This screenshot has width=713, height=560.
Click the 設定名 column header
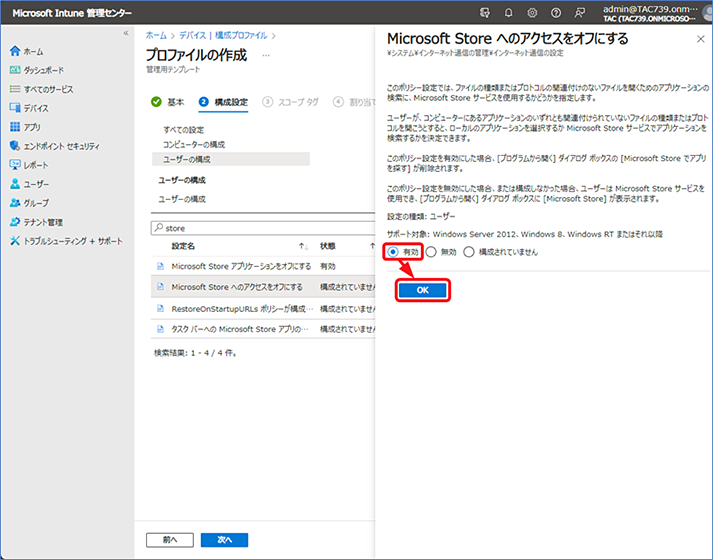[x=183, y=246]
